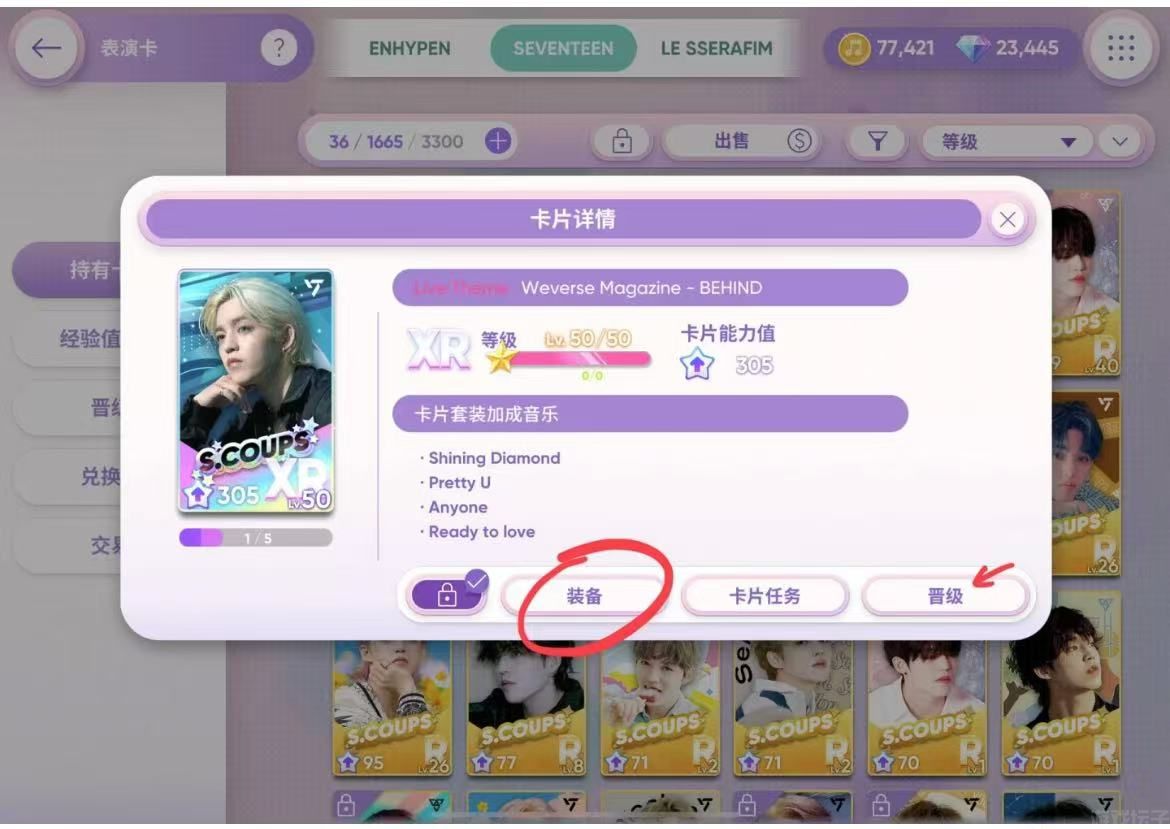Click the 装备 equip button

tap(584, 595)
